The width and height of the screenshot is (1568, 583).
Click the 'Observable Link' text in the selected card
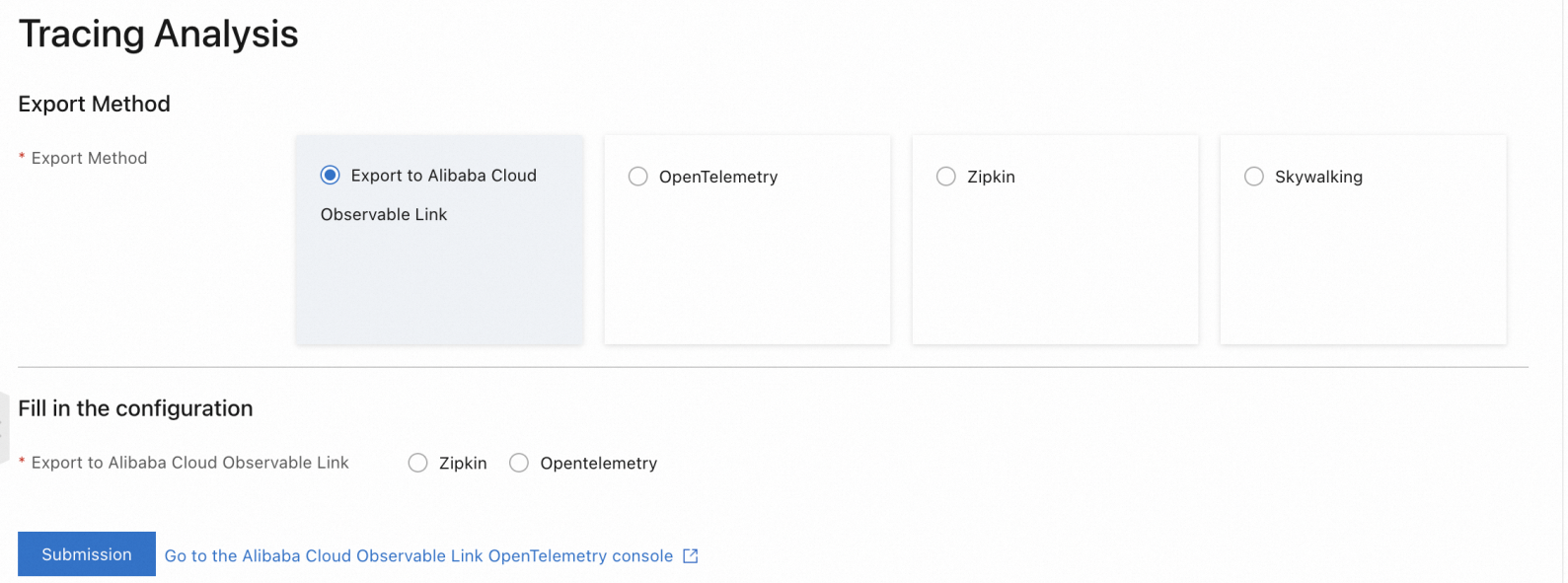[x=384, y=215]
